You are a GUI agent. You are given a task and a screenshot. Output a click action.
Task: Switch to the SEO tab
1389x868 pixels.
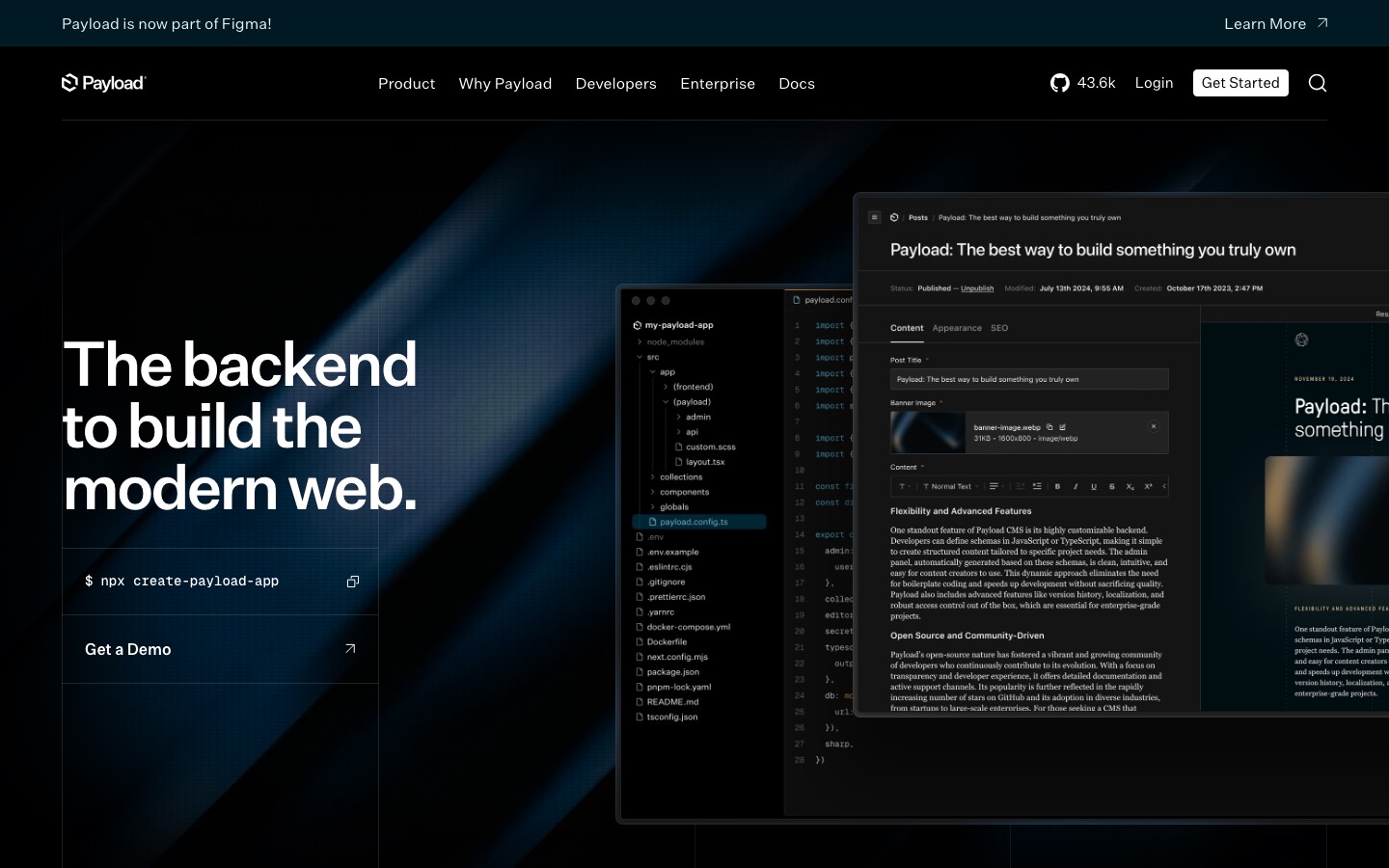[x=999, y=328]
